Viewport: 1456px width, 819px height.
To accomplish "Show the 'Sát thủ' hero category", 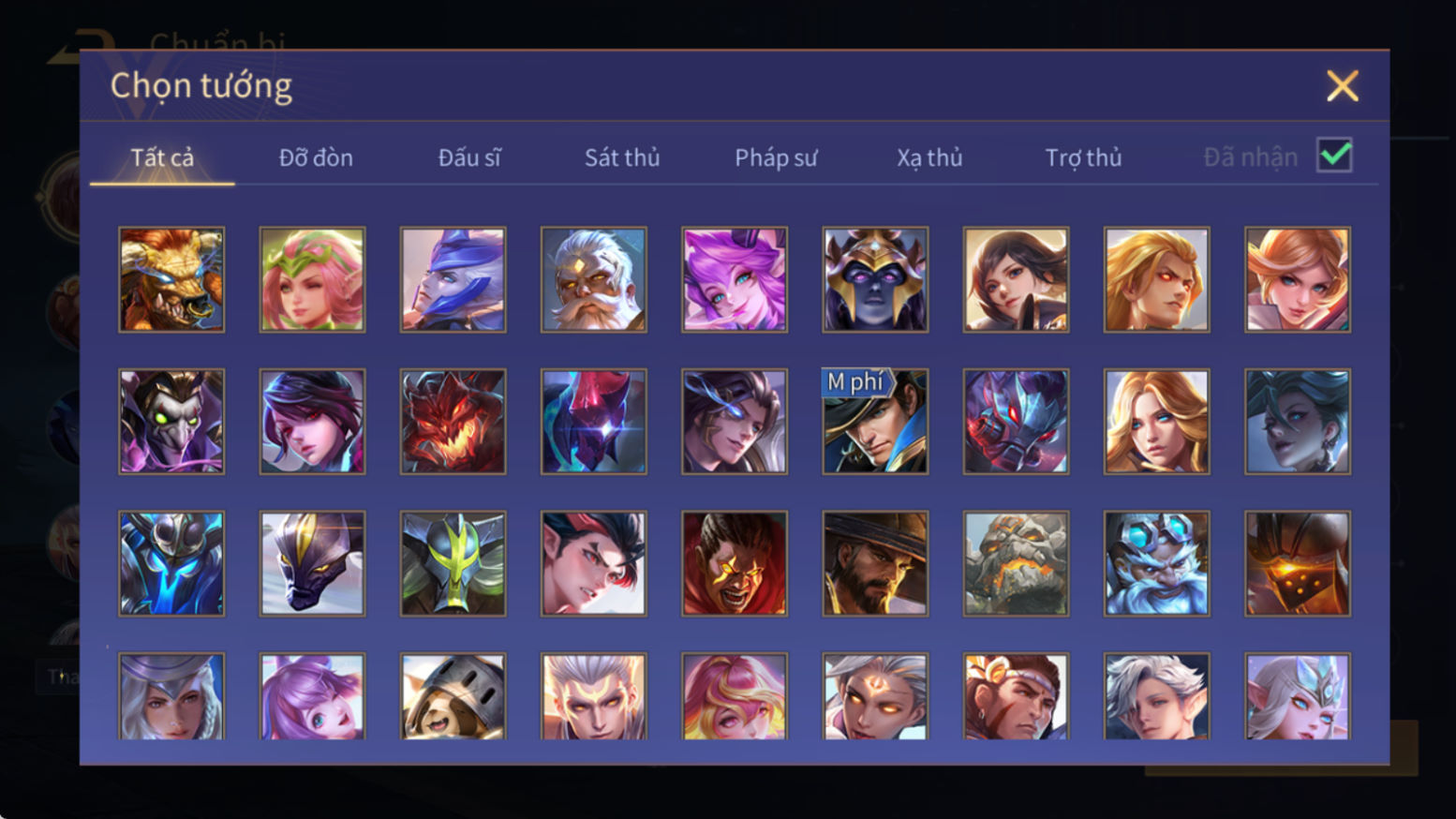I will click(622, 157).
